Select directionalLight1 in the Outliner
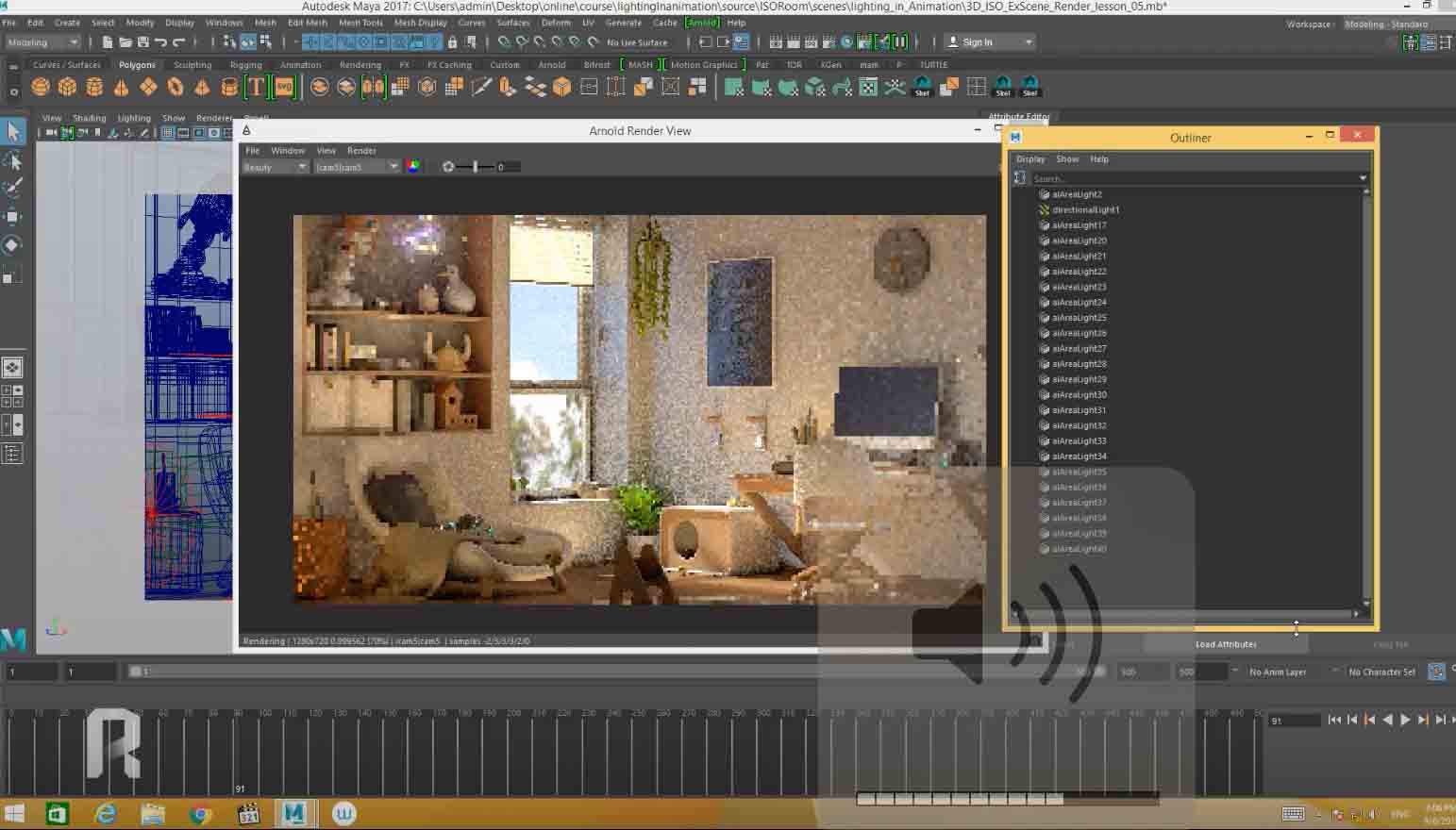The height and width of the screenshot is (830, 1456). 1085,210
